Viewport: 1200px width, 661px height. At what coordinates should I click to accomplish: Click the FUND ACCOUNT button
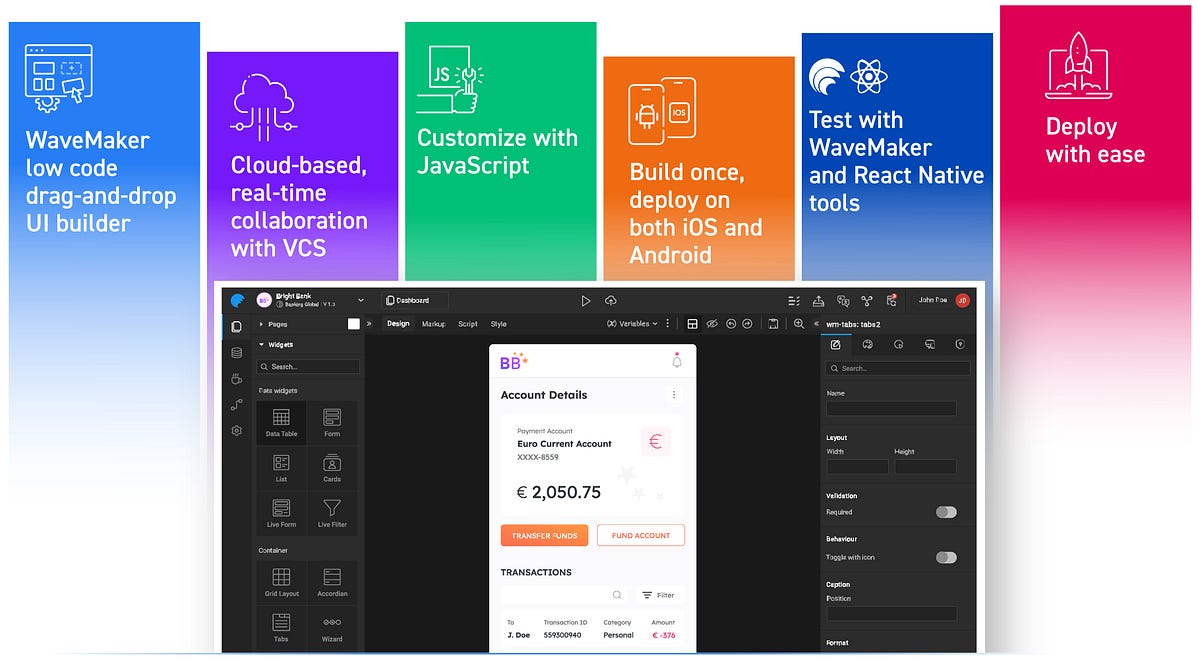point(640,535)
